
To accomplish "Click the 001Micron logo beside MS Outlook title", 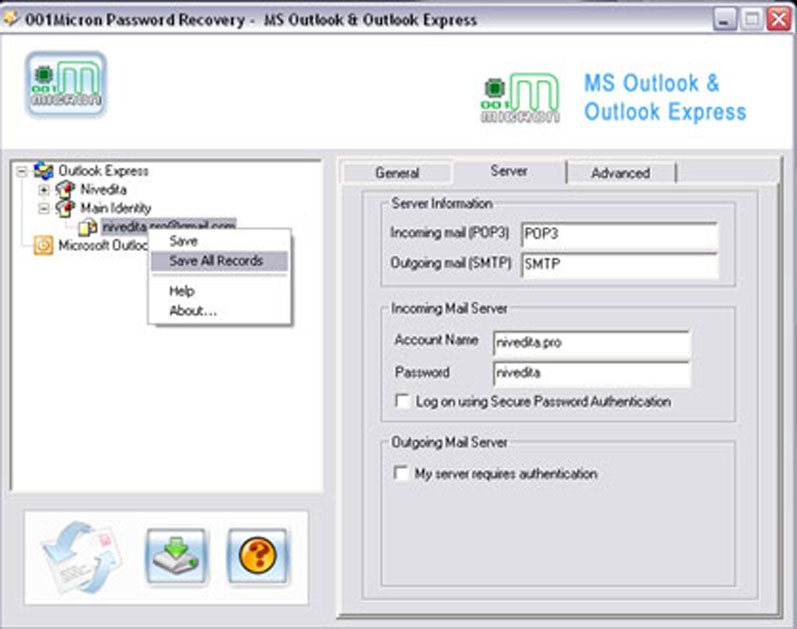I will click(520, 98).
